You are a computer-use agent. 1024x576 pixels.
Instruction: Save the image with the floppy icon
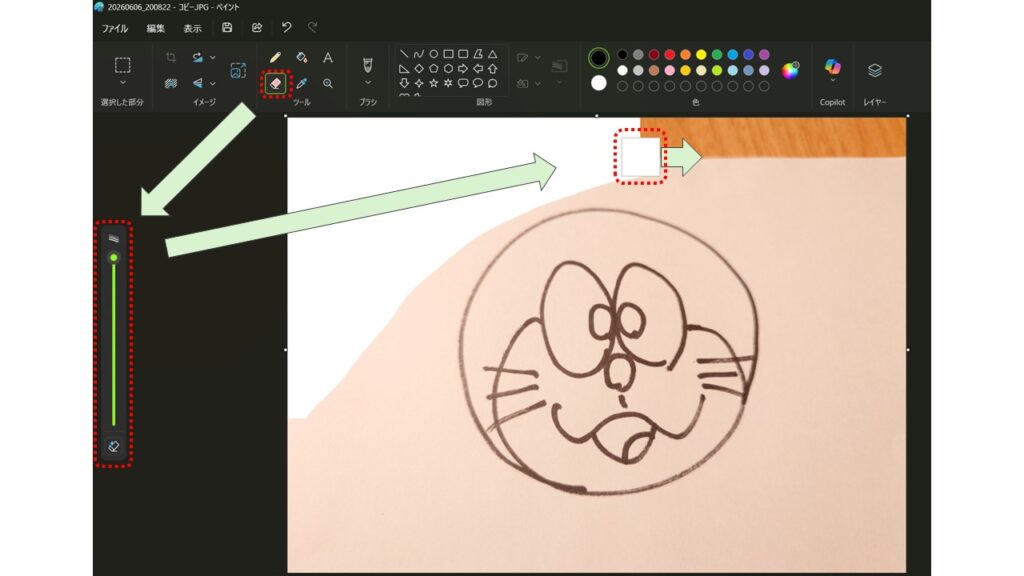tap(227, 27)
